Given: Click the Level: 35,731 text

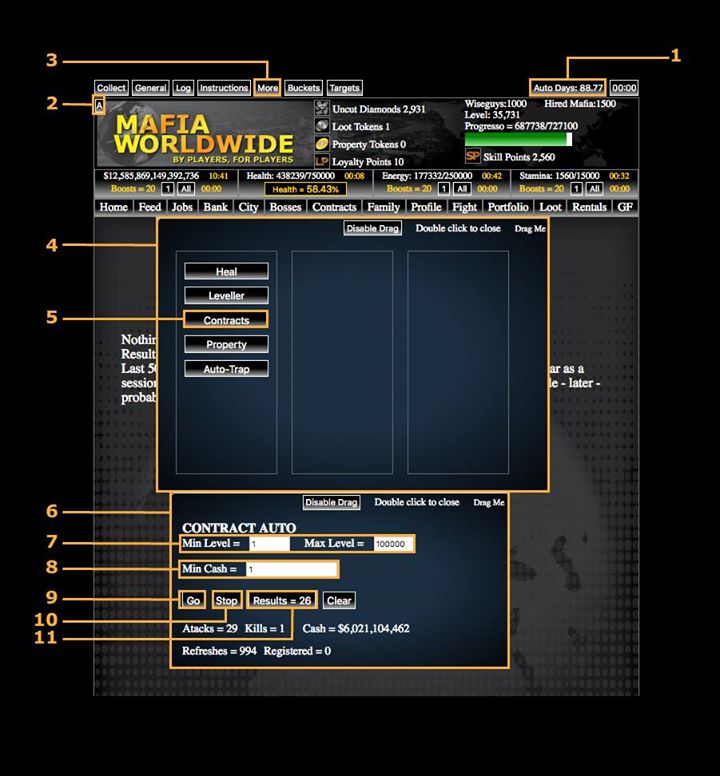Looking at the screenshot, I should (x=492, y=115).
